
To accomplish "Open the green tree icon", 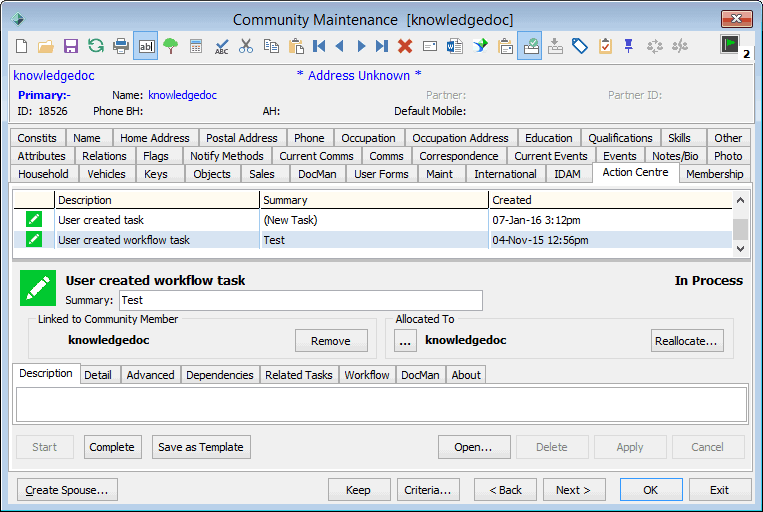I will click(171, 46).
